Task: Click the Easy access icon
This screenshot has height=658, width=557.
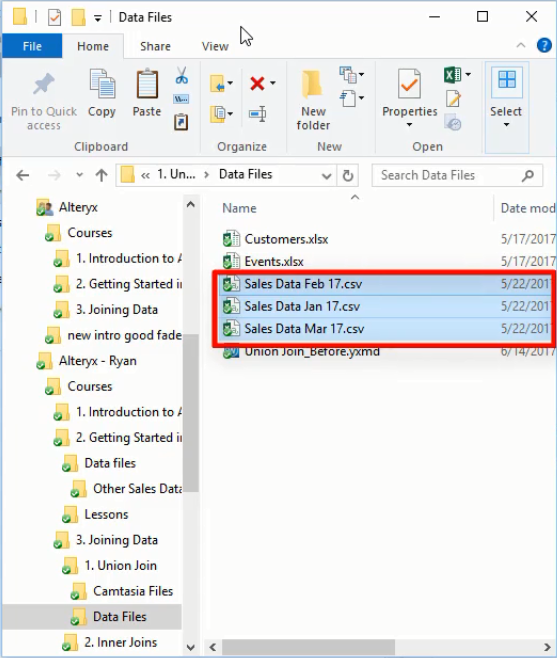Action: click(x=348, y=98)
